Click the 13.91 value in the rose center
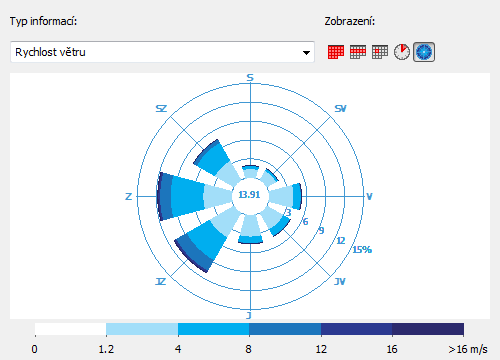This screenshot has width=500, height=360. [249, 195]
